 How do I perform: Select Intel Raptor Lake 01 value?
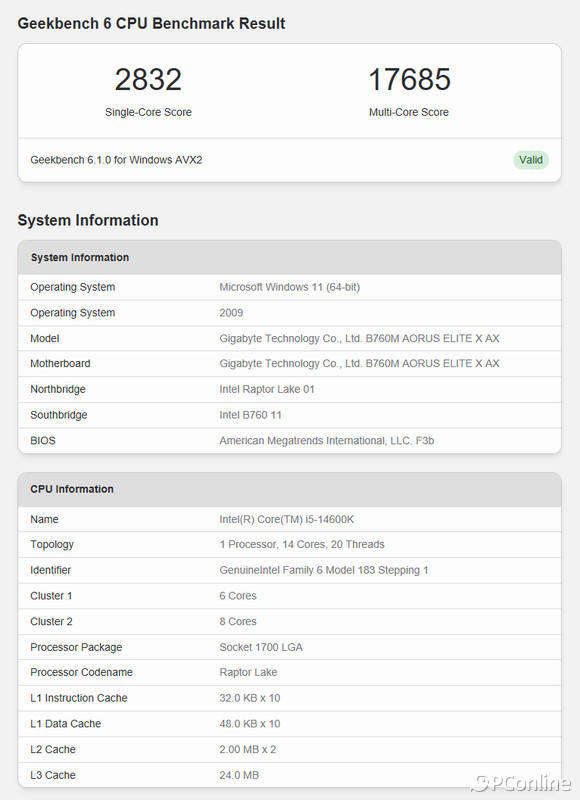click(267, 389)
